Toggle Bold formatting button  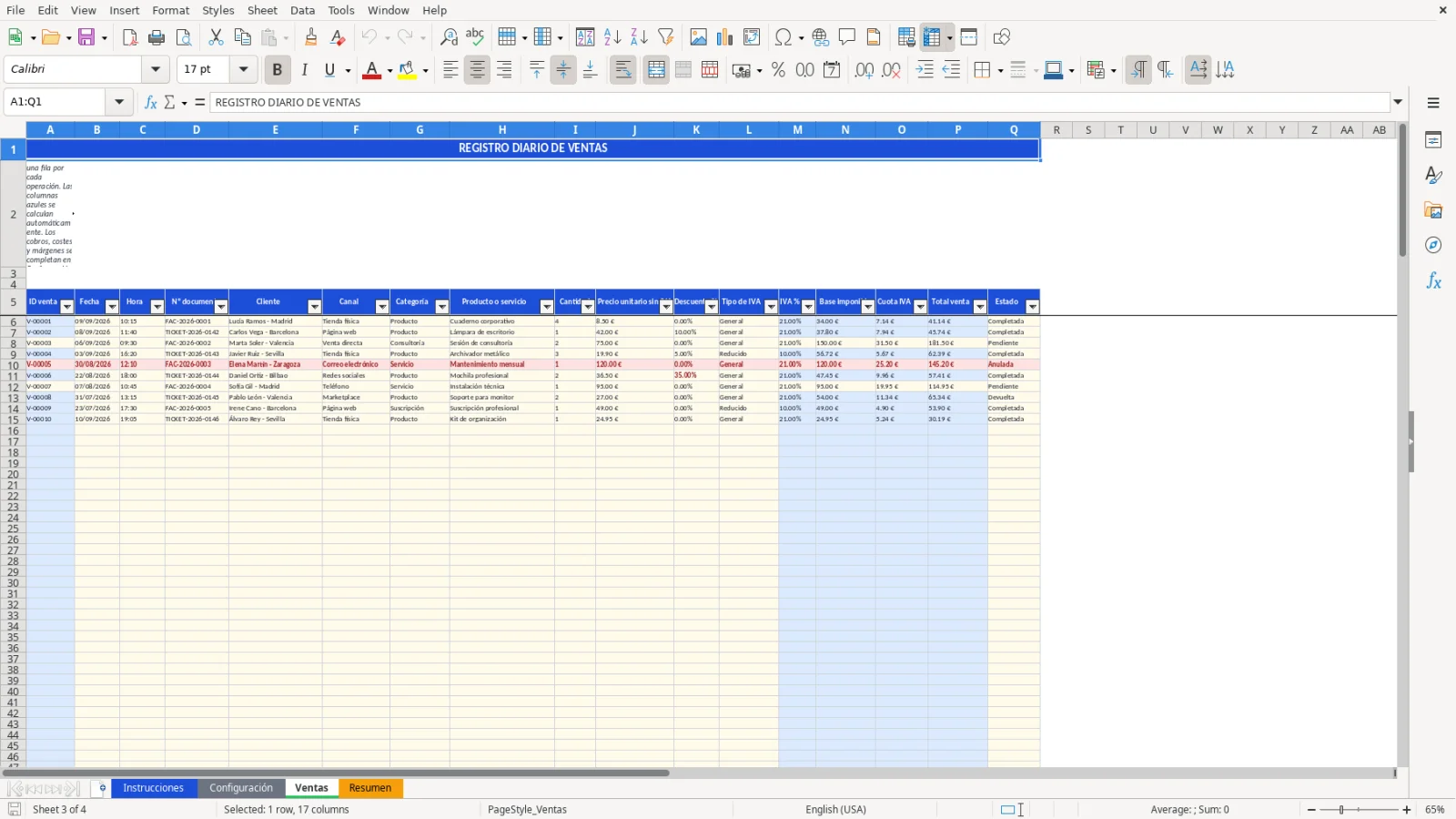[x=278, y=70]
